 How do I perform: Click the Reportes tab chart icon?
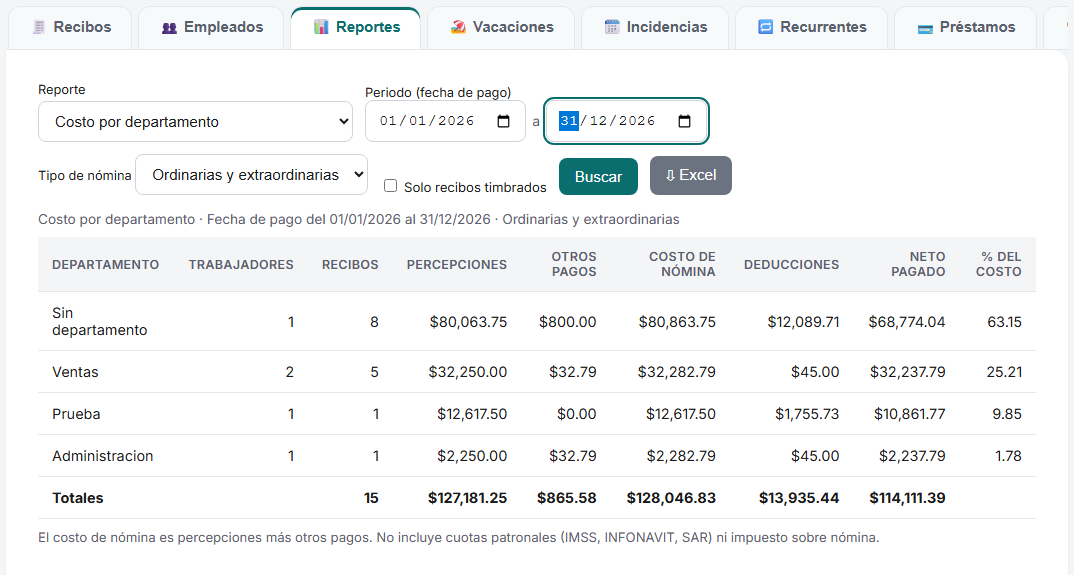pyautogui.click(x=321, y=27)
